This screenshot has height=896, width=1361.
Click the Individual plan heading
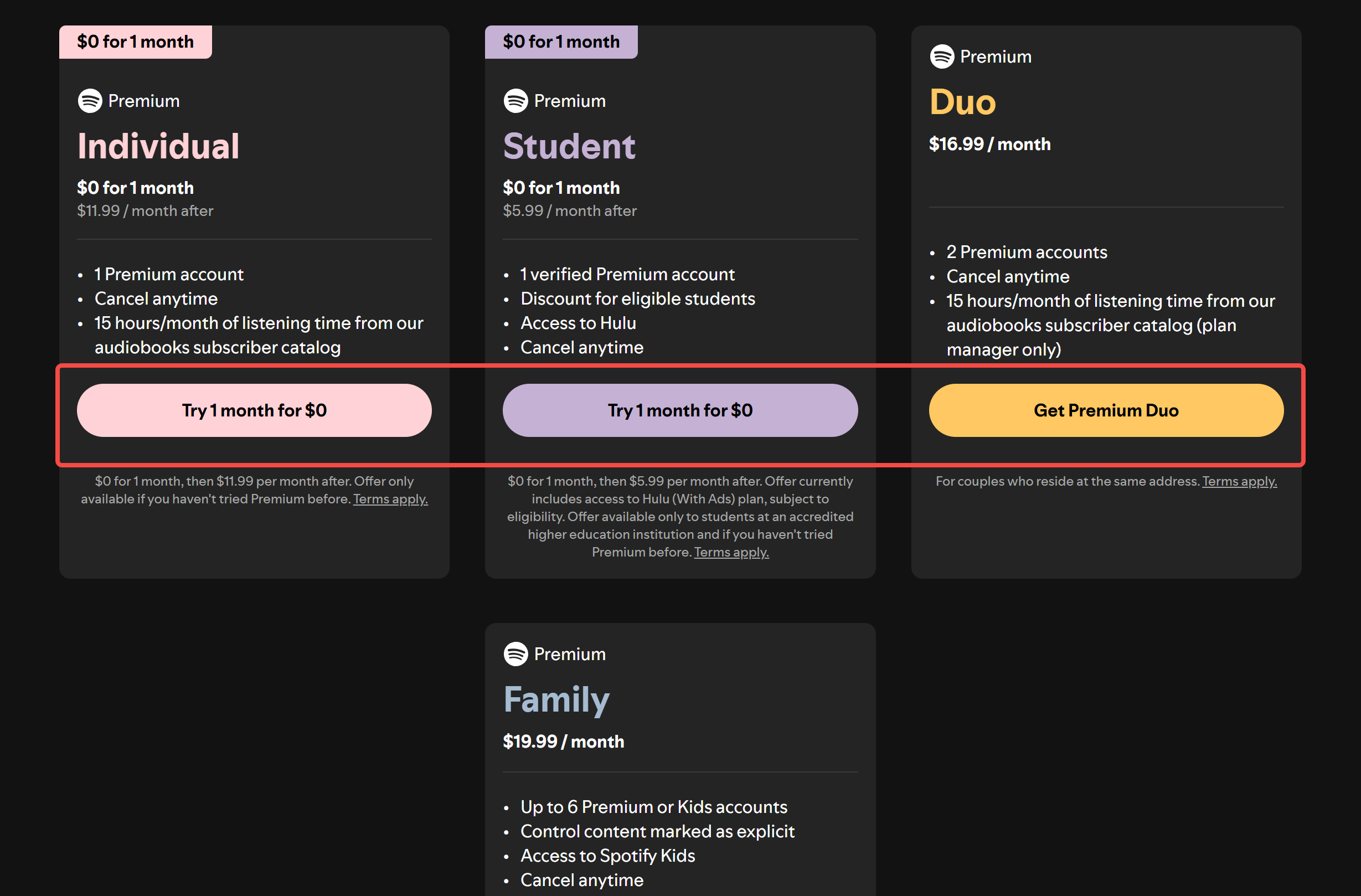(x=158, y=146)
